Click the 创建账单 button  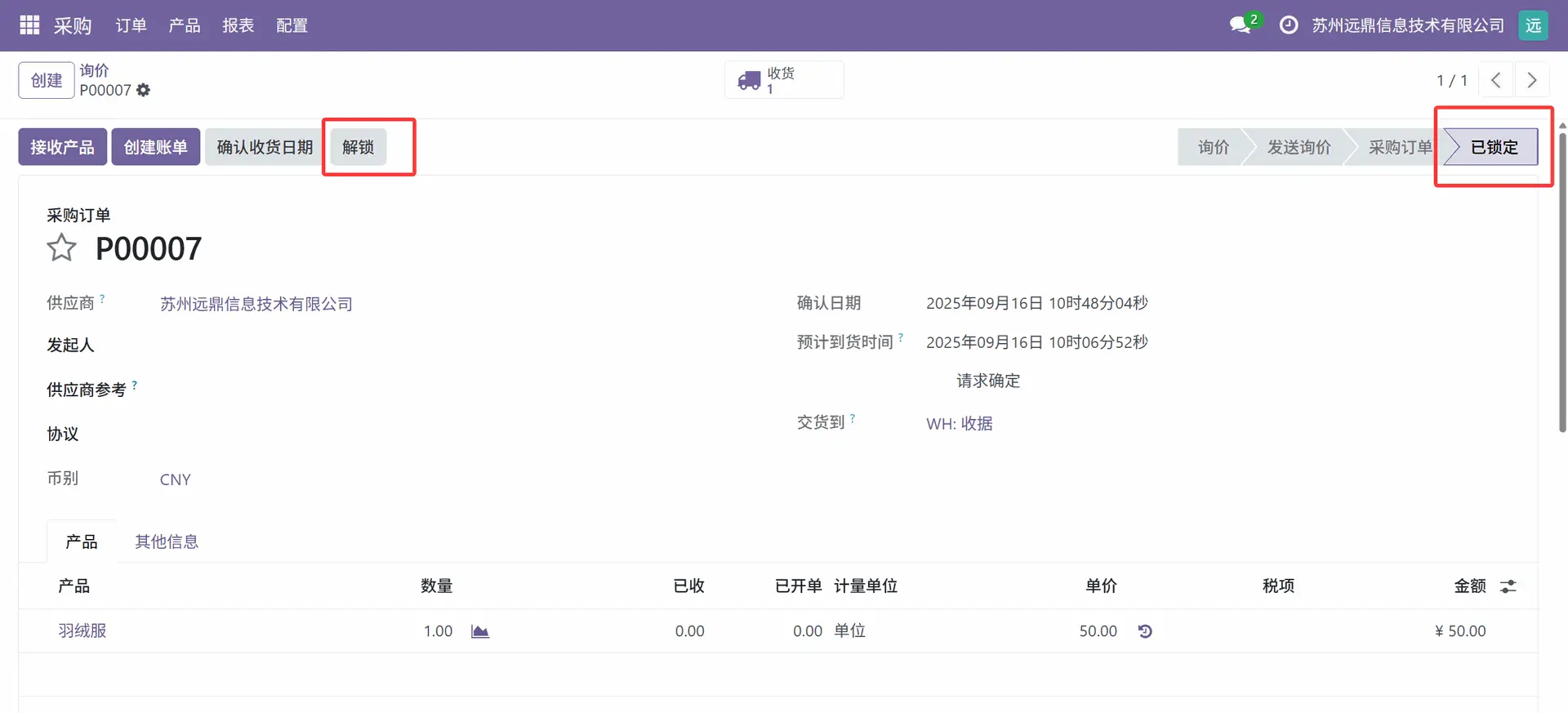point(155,147)
